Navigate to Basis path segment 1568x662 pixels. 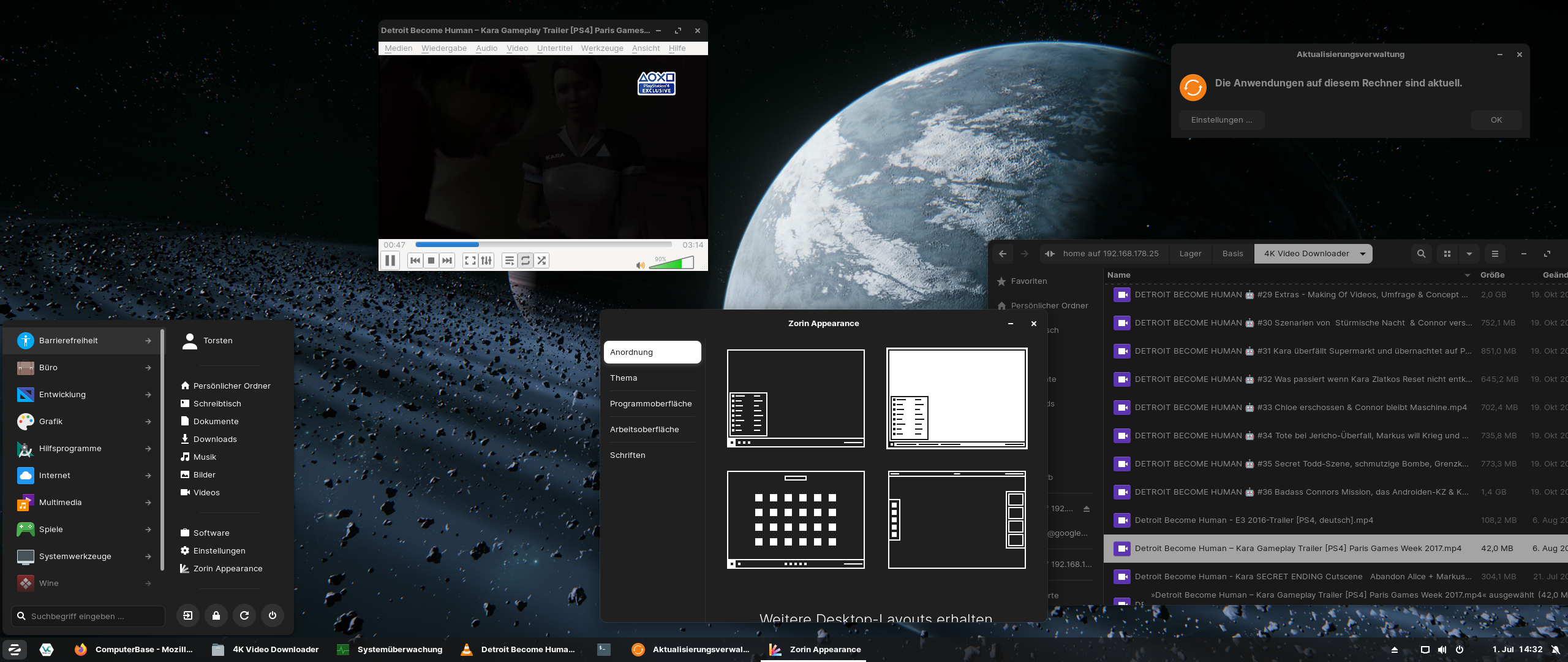(1233, 254)
